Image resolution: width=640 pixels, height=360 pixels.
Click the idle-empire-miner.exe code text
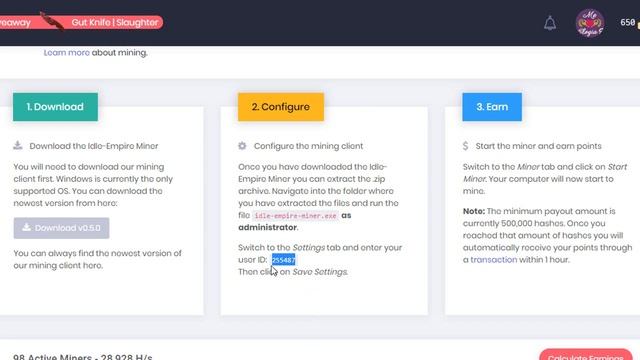pyautogui.click(x=296, y=216)
